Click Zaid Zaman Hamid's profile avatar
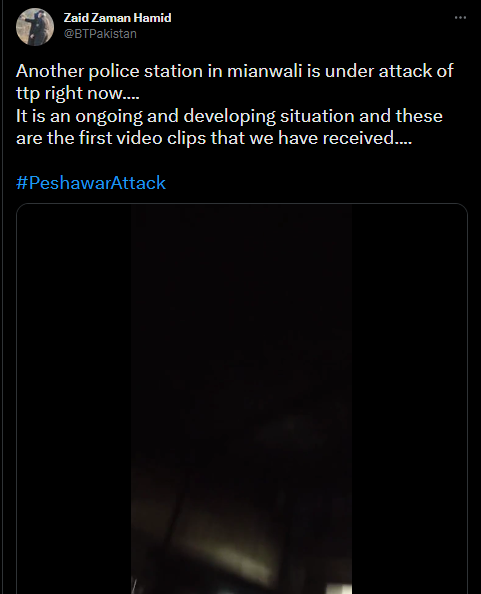This screenshot has width=481, height=594. (35, 27)
